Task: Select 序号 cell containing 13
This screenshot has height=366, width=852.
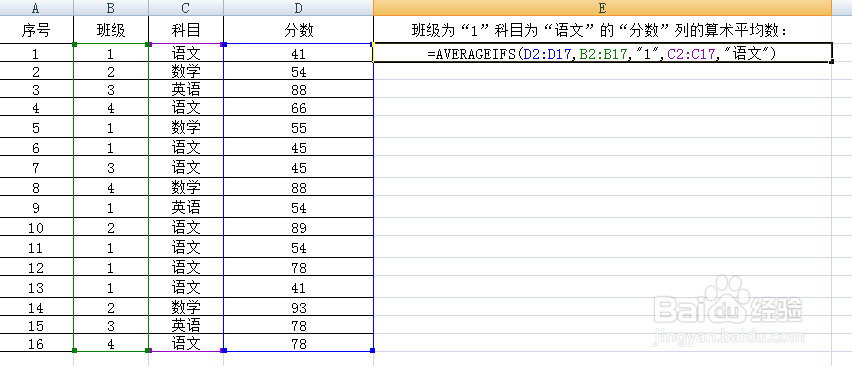Action: pyautogui.click(x=36, y=288)
